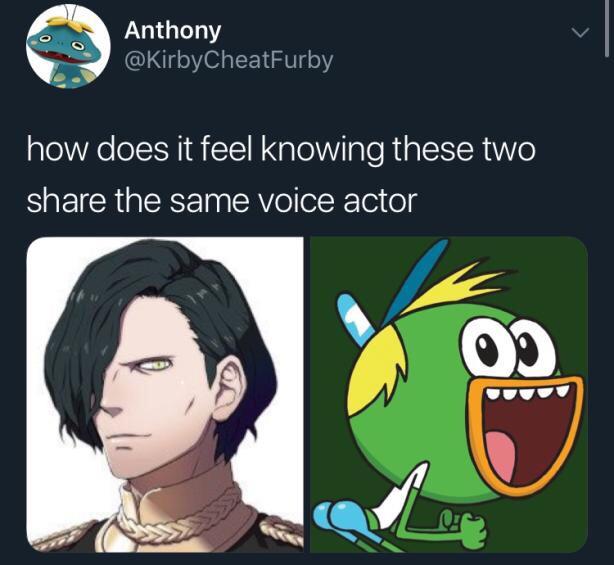The width and height of the screenshot is (614, 565).
Task: Click the scrollbar at top right edge
Action: tap(607, 28)
